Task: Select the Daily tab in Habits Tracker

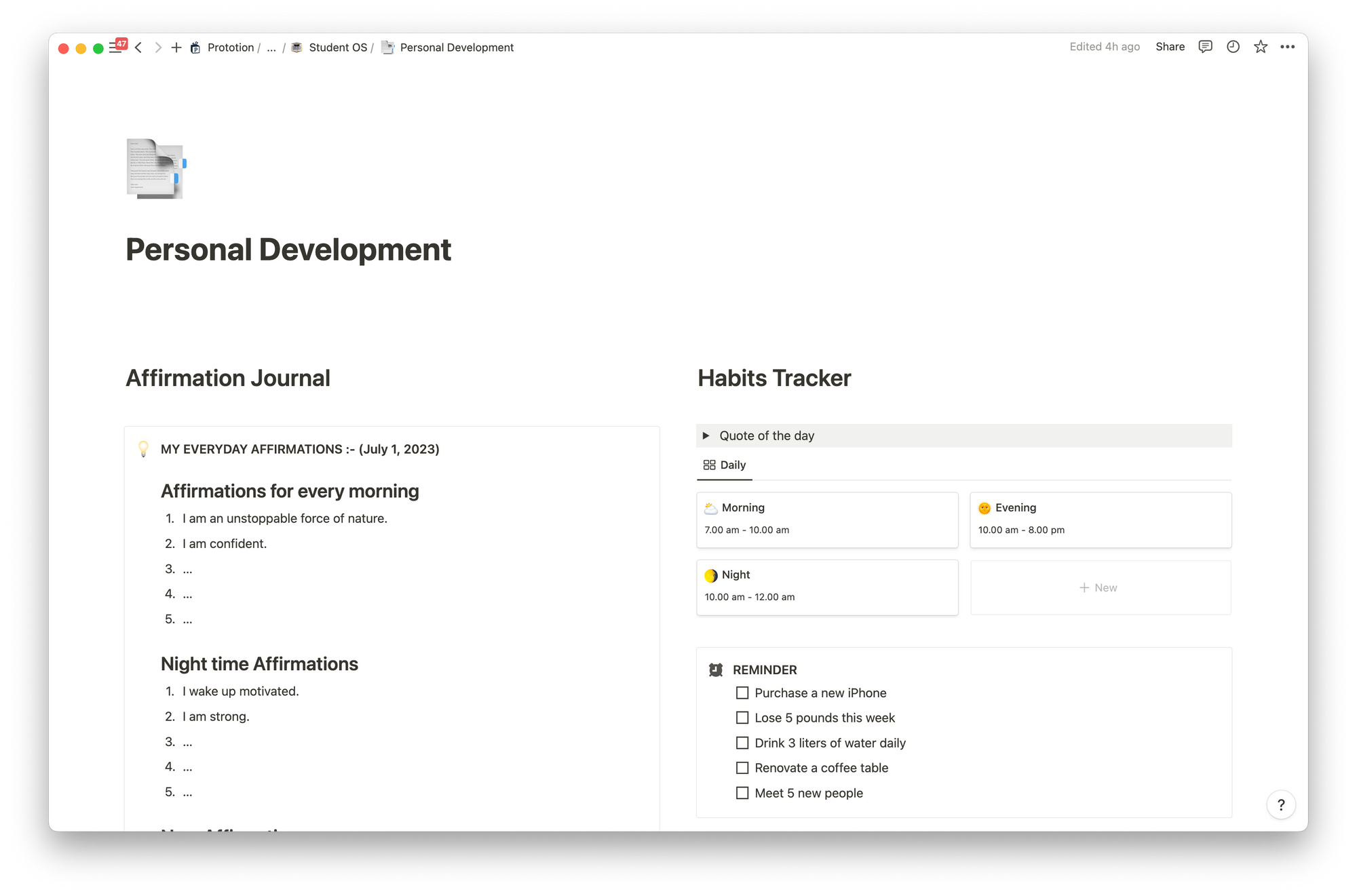Action: pyautogui.click(x=725, y=464)
